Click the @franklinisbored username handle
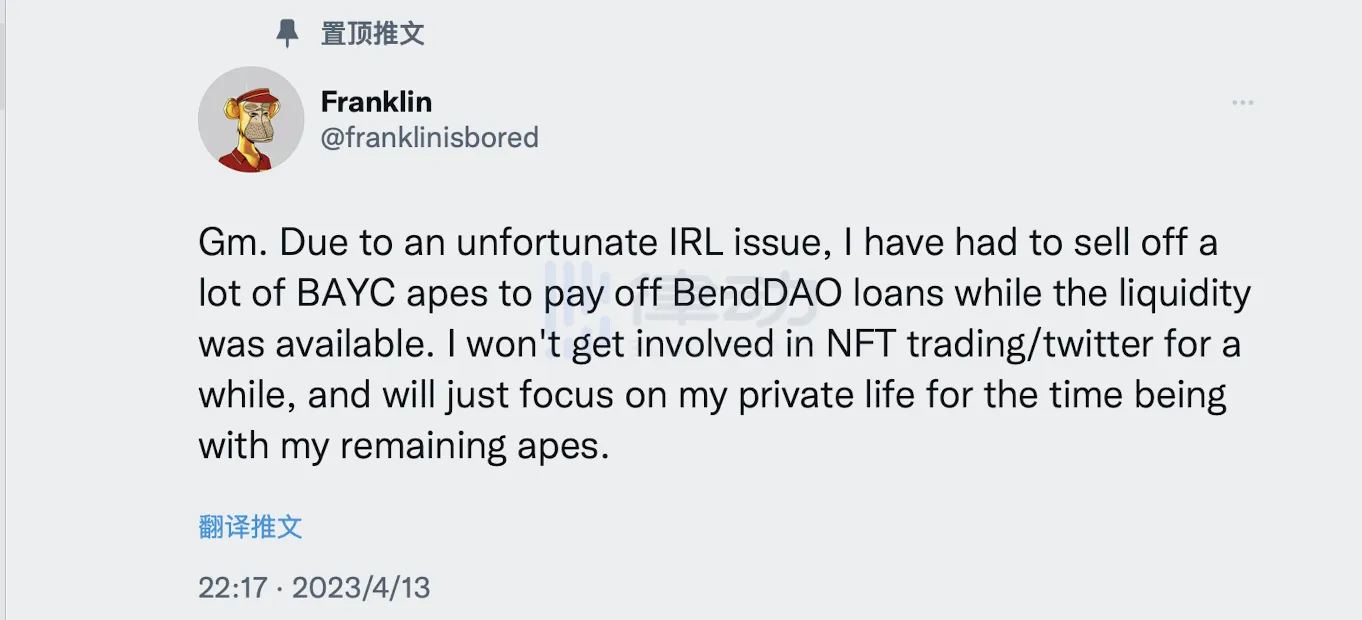The image size is (1362, 620). (428, 138)
